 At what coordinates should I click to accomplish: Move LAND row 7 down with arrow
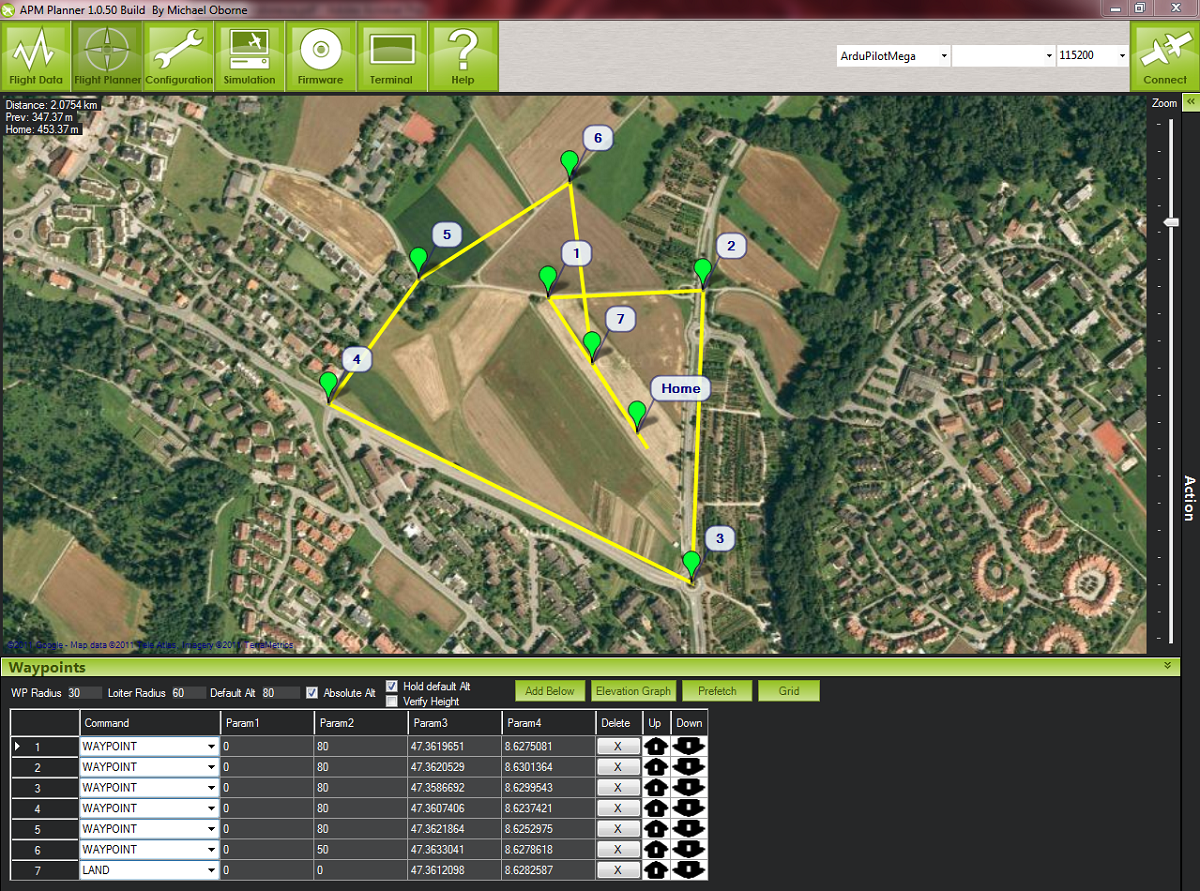(x=689, y=870)
